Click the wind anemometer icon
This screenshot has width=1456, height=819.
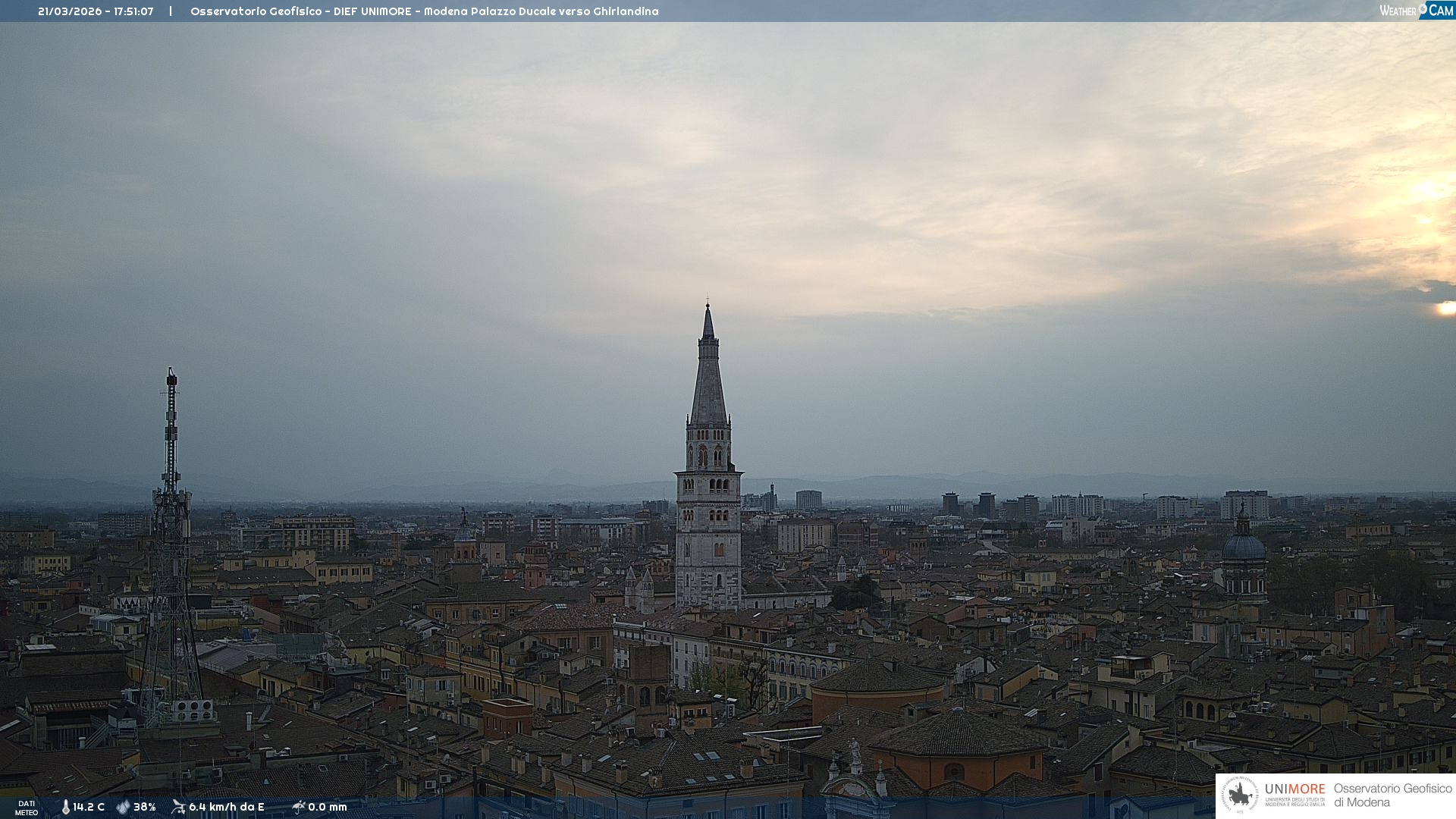(178, 807)
